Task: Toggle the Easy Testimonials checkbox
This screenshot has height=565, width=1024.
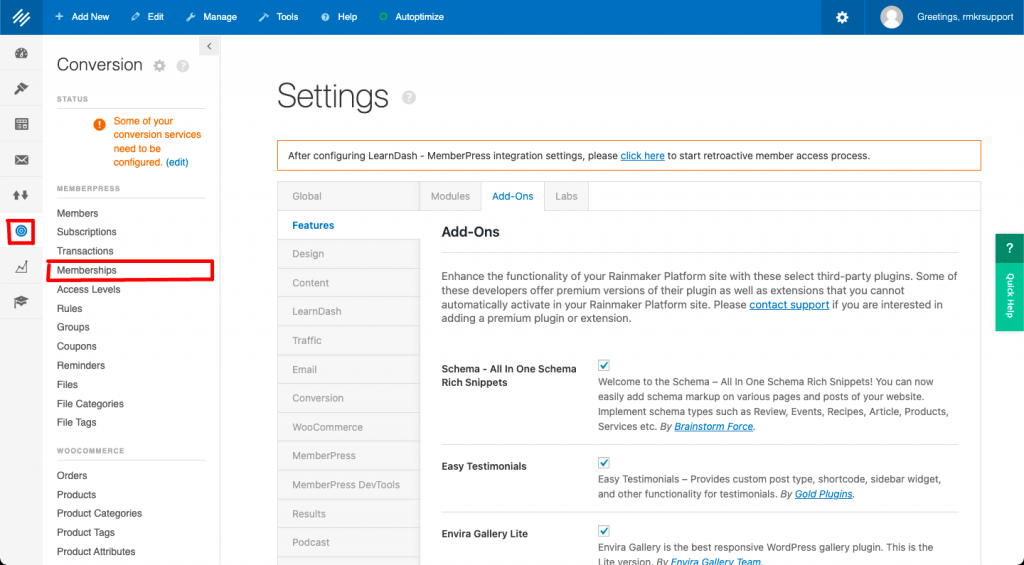Action: pos(603,463)
